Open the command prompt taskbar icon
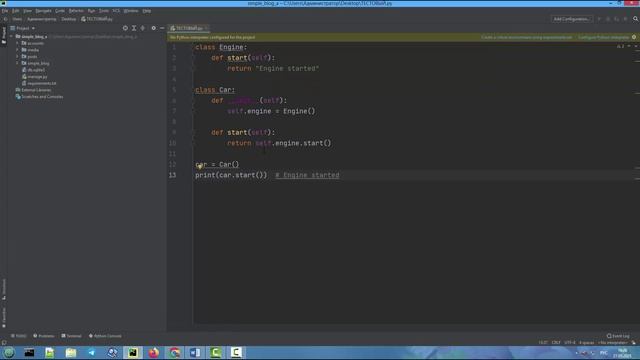 click(x=29, y=352)
